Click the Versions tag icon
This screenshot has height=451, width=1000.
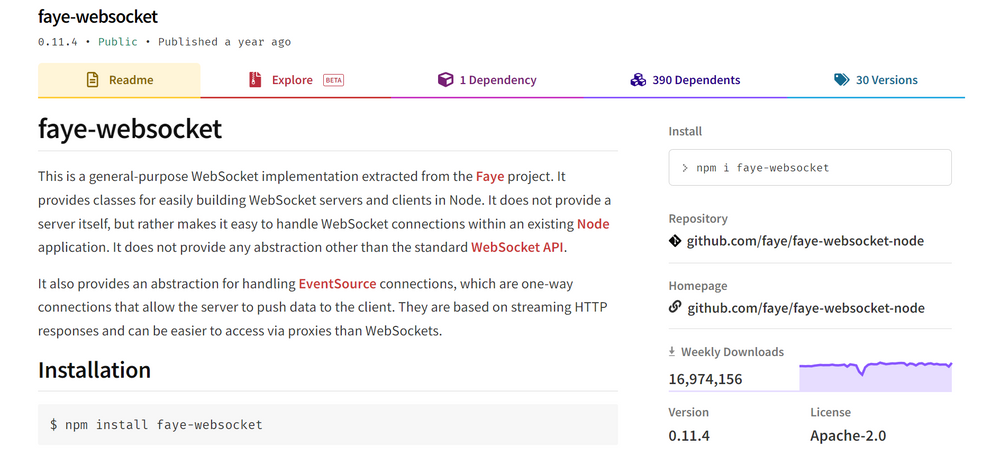841,80
